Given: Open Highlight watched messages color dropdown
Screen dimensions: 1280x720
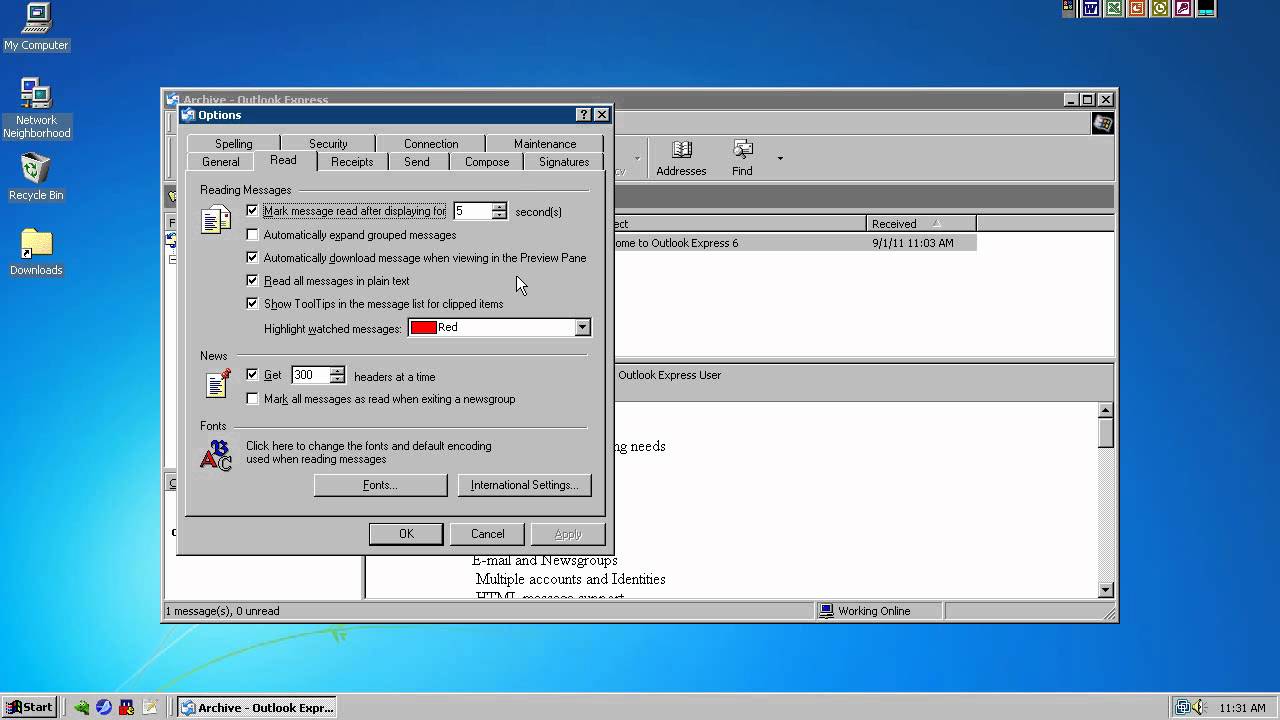Looking at the screenshot, I should point(582,327).
